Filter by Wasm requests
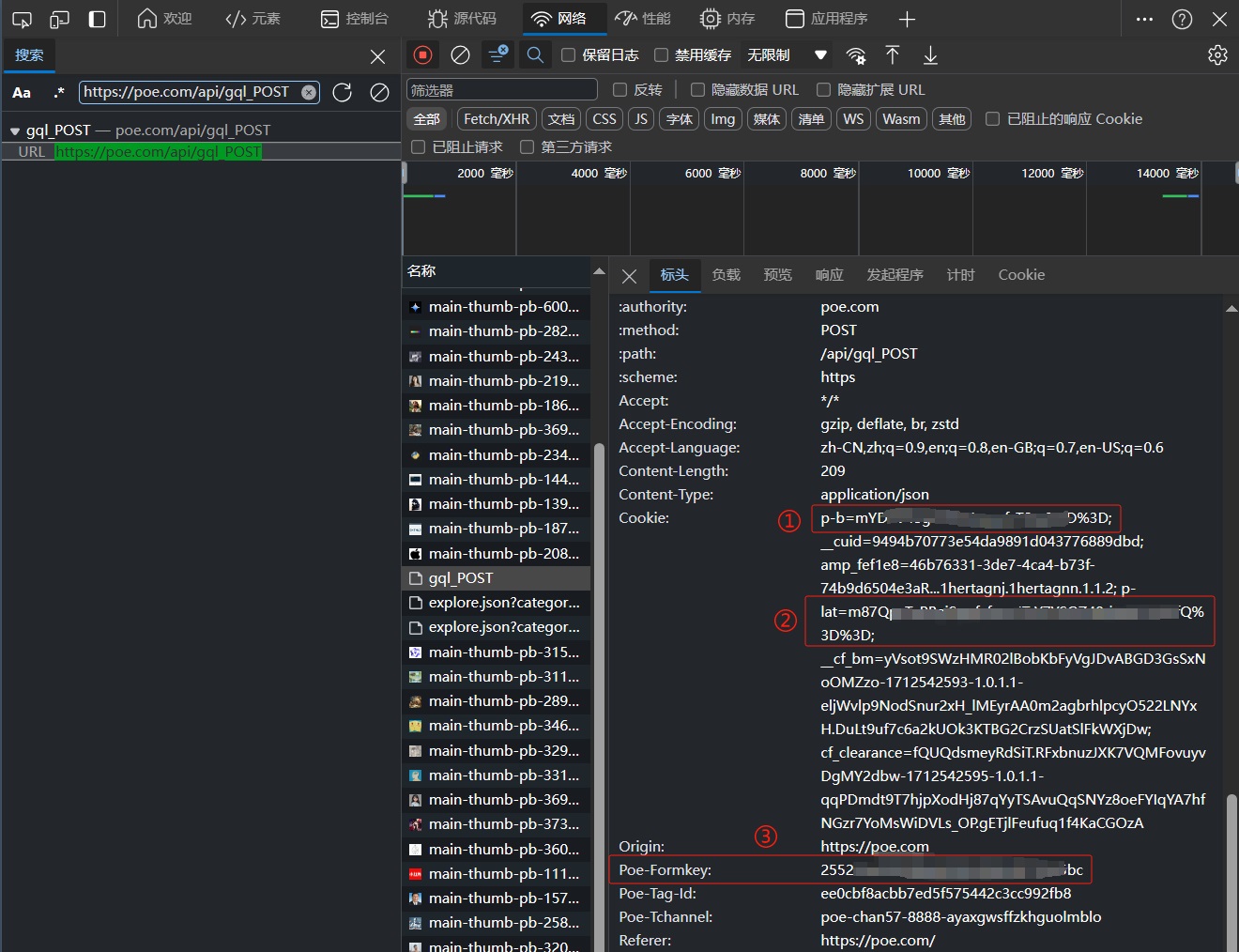The width and height of the screenshot is (1239, 952). [x=901, y=119]
